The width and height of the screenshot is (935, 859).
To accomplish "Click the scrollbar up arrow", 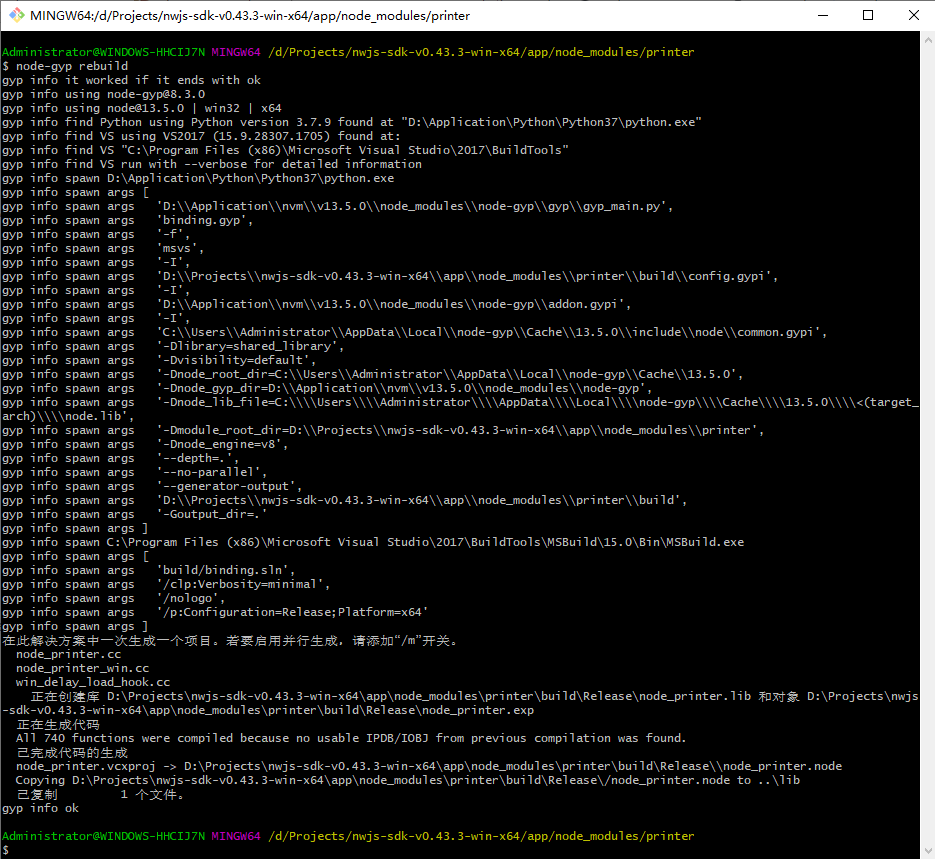I will [x=928, y=40].
